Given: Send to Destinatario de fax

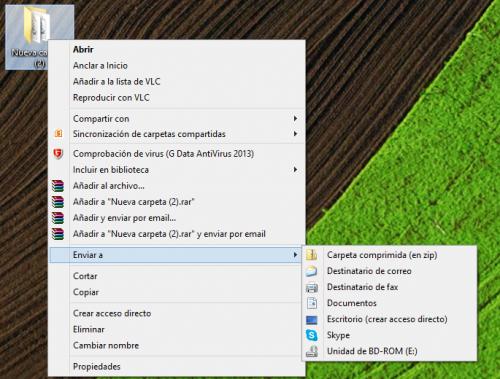Looking at the screenshot, I should tap(389, 287).
